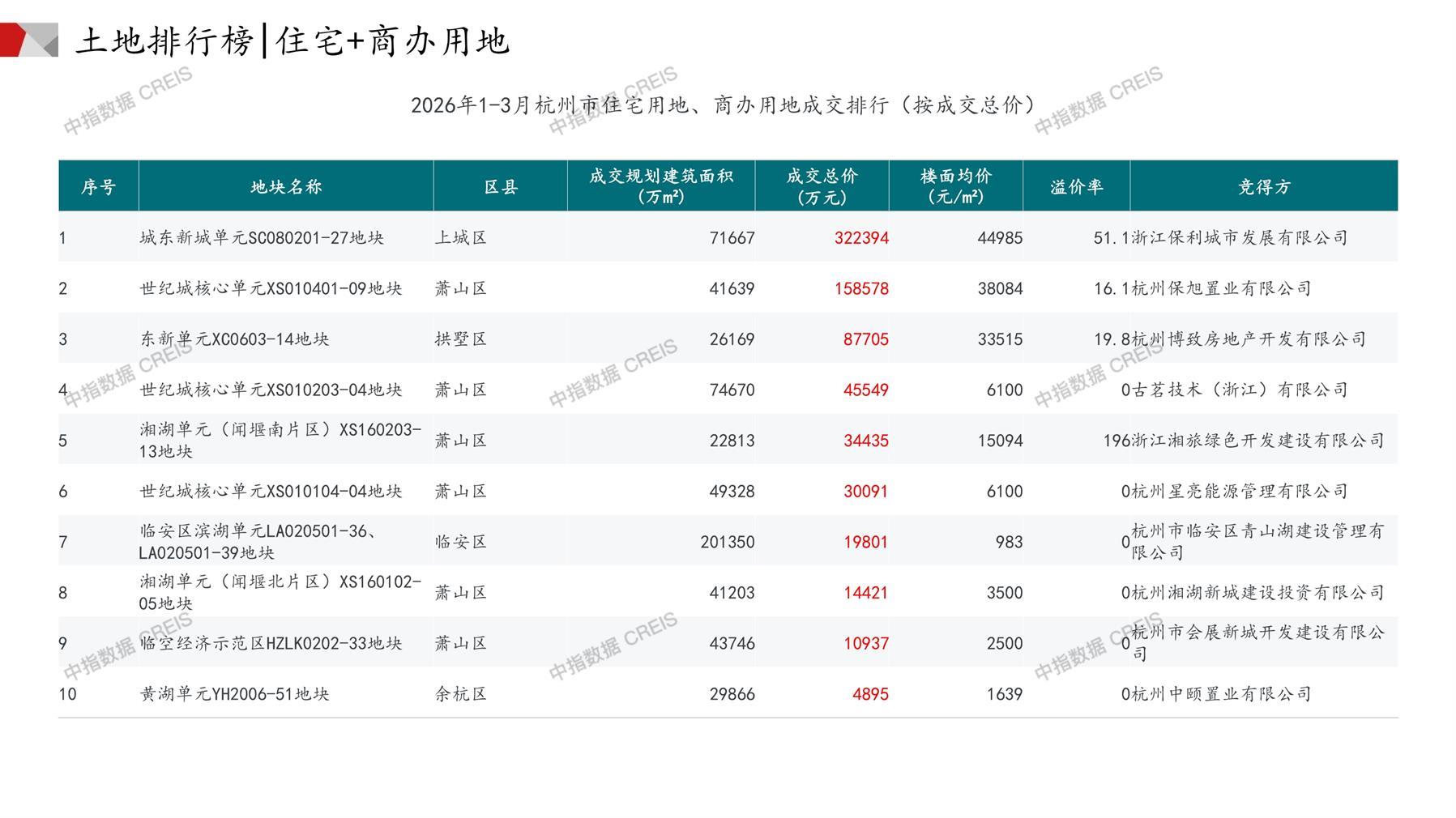Click the red logo icon beside the title
The image size is (1456, 818).
pyautogui.click(x=28, y=40)
